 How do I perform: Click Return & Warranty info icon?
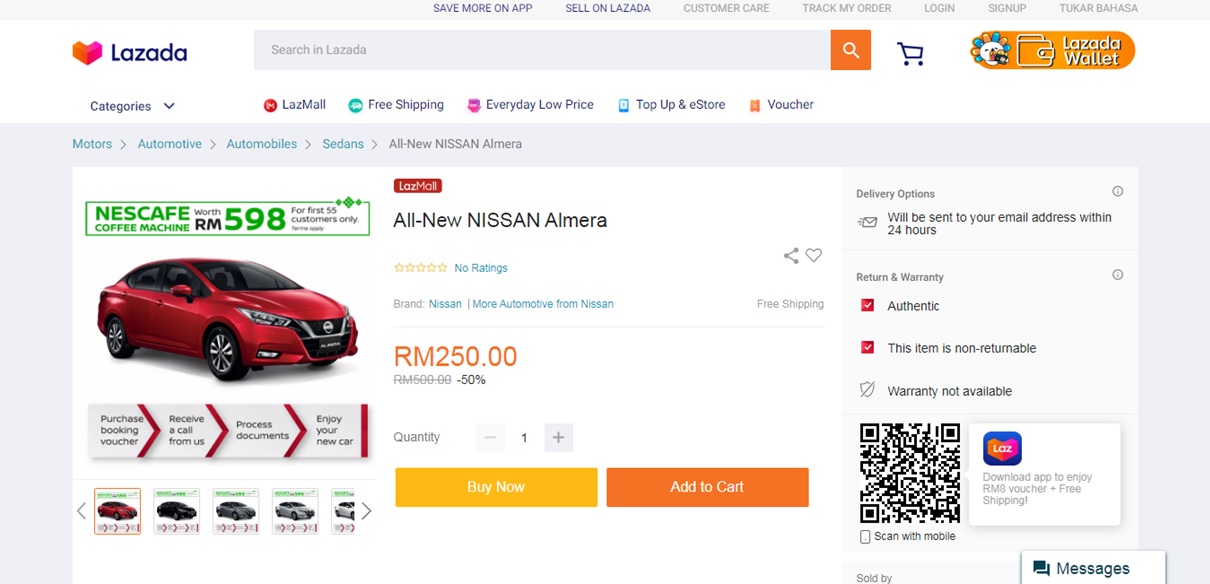coord(1118,275)
